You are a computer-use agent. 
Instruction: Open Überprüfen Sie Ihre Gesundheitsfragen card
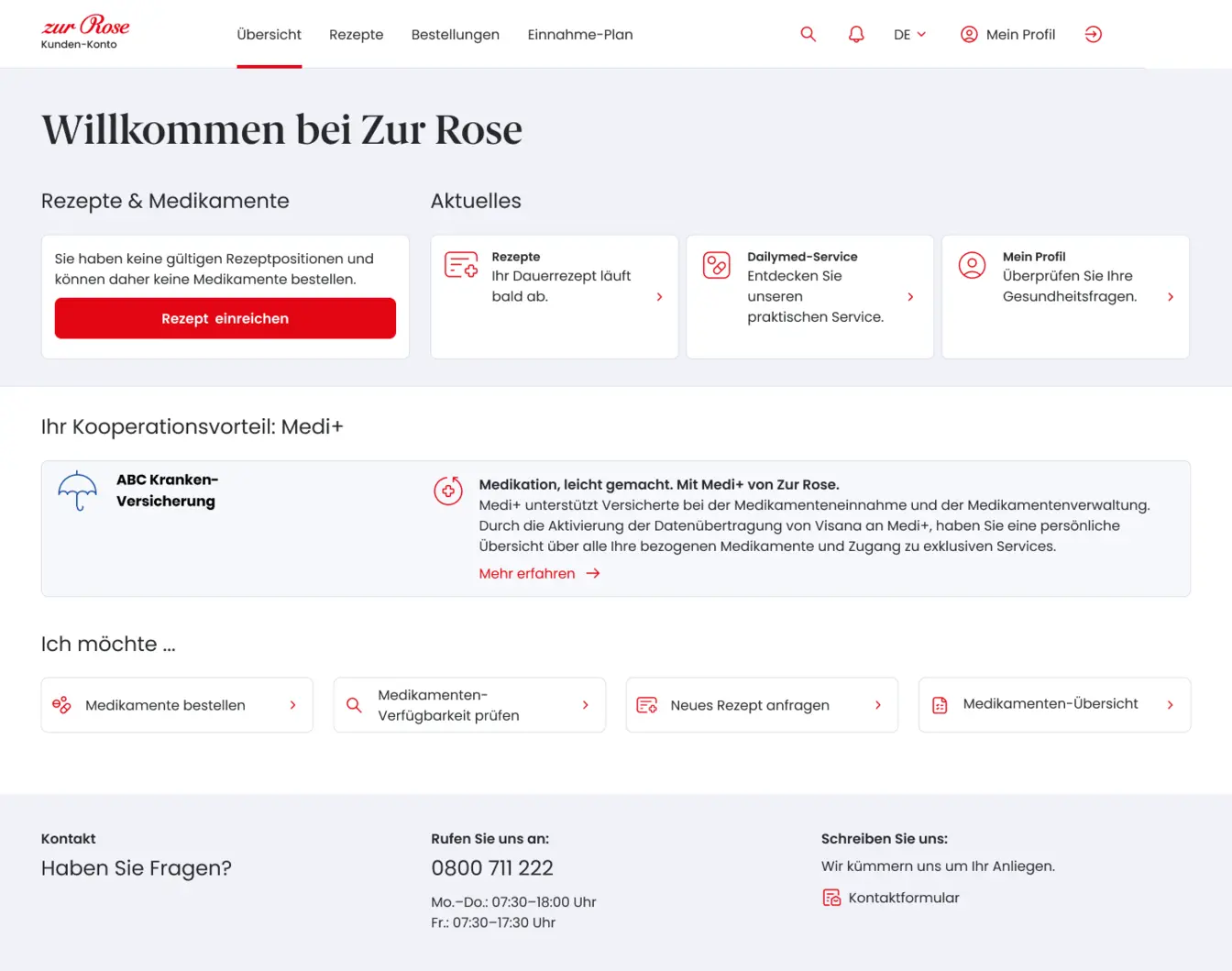click(1066, 296)
